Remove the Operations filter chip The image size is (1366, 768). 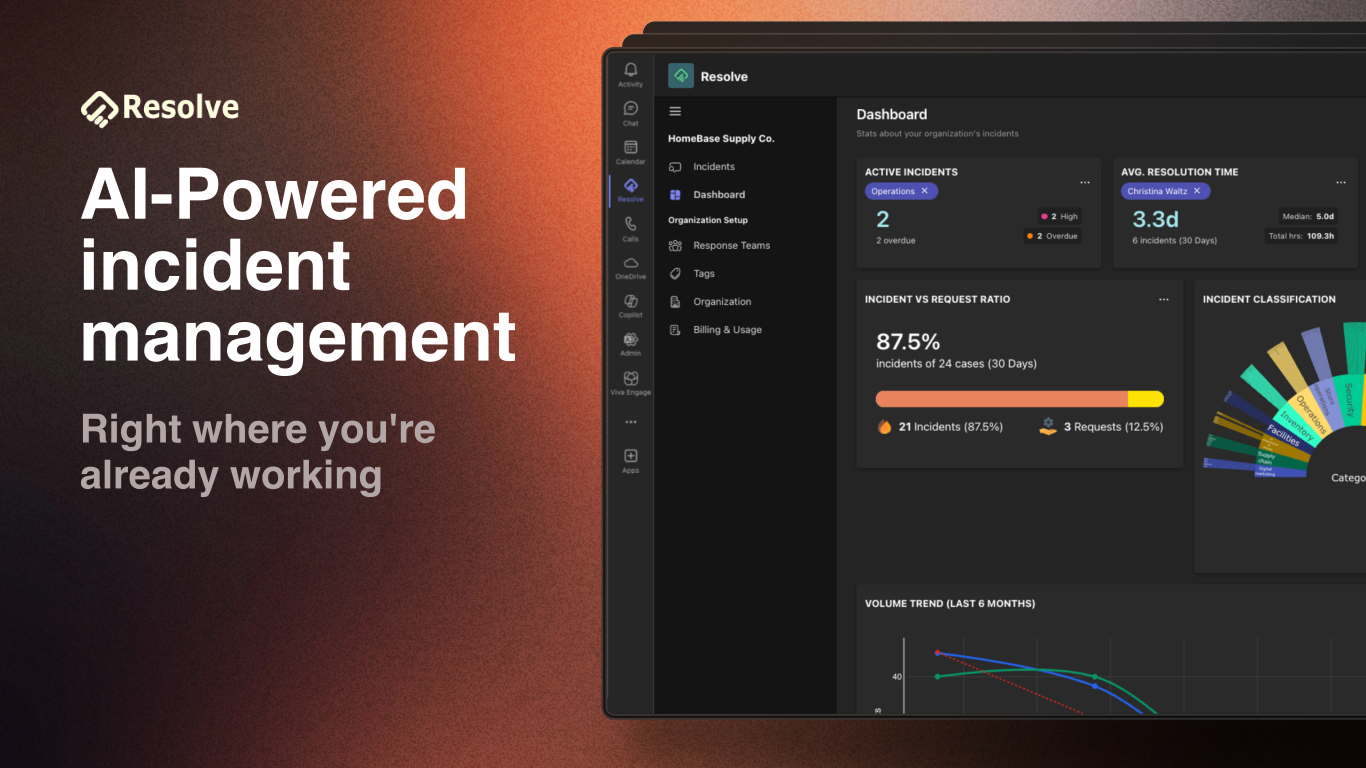point(925,191)
